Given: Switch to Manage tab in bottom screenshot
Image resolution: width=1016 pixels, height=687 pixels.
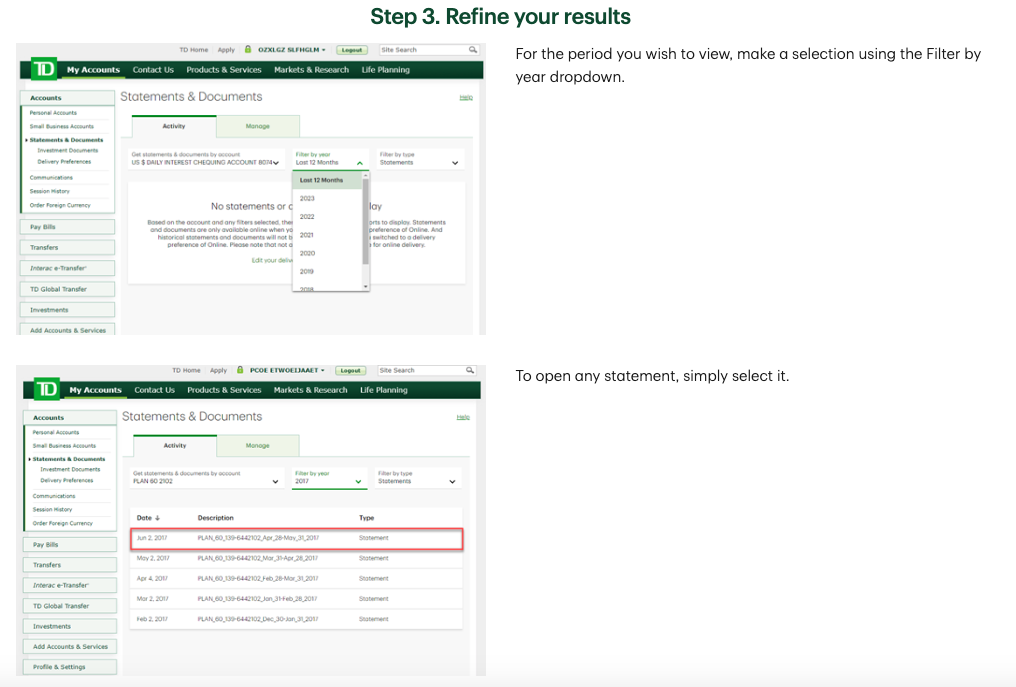Looking at the screenshot, I should [258, 446].
